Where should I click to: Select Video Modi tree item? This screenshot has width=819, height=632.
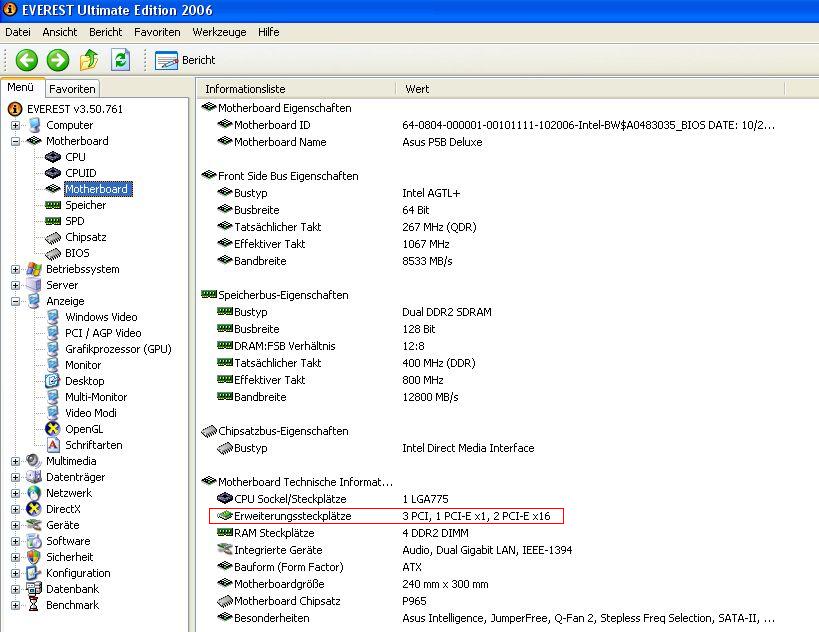[91, 413]
